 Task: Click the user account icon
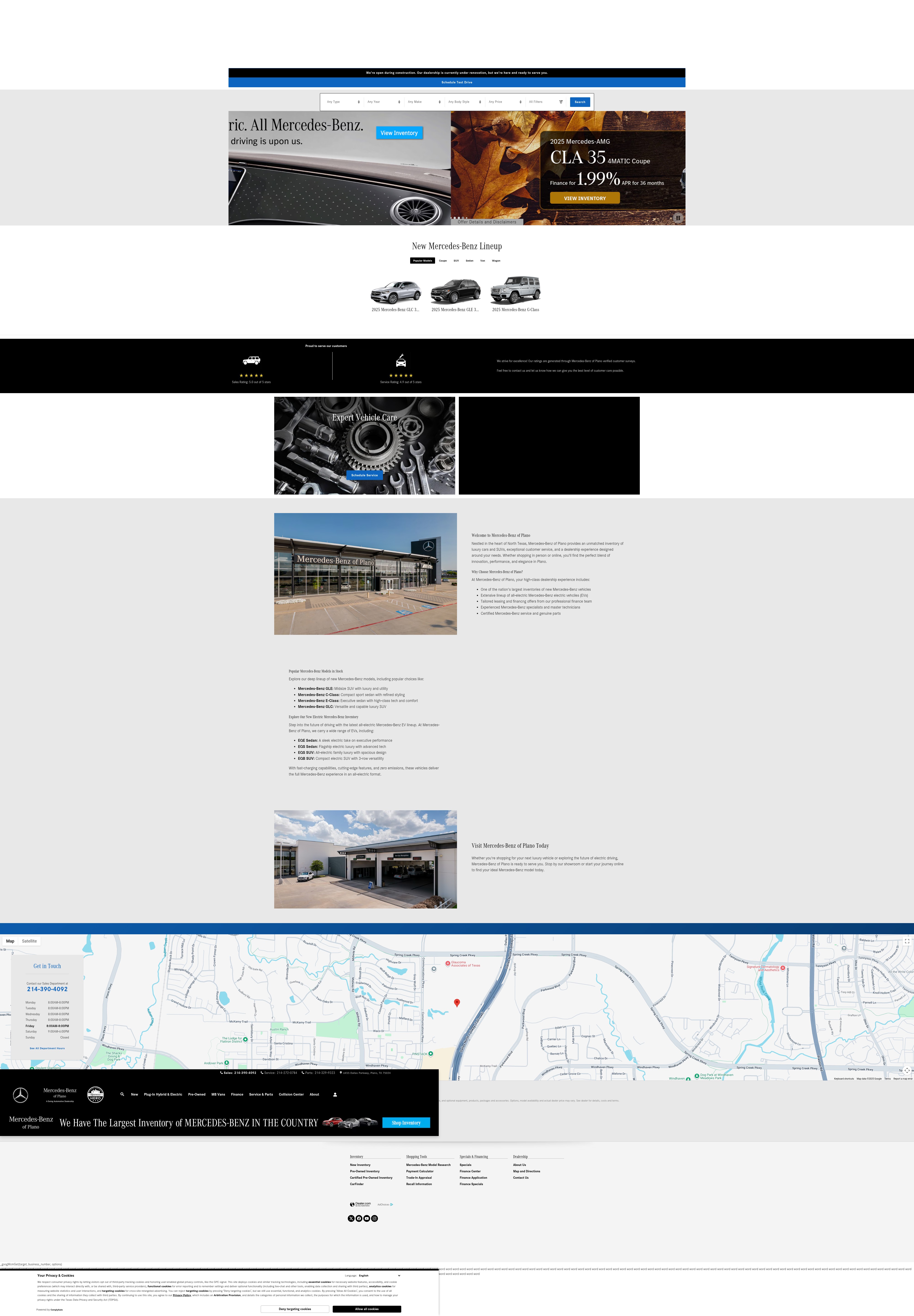tap(335, 1094)
